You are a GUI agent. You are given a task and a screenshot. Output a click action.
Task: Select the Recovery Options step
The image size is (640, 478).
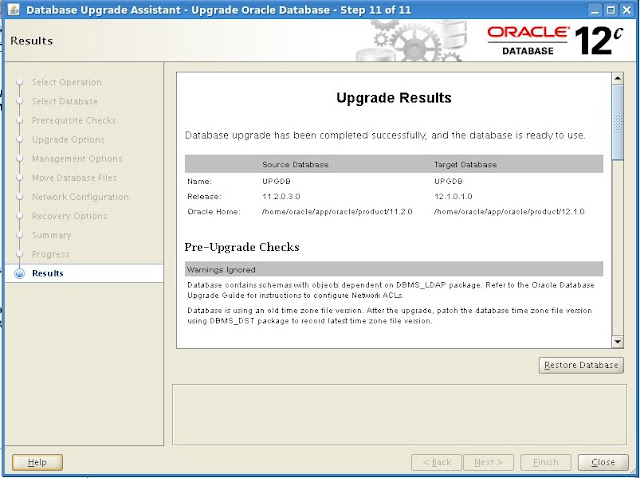point(69,216)
